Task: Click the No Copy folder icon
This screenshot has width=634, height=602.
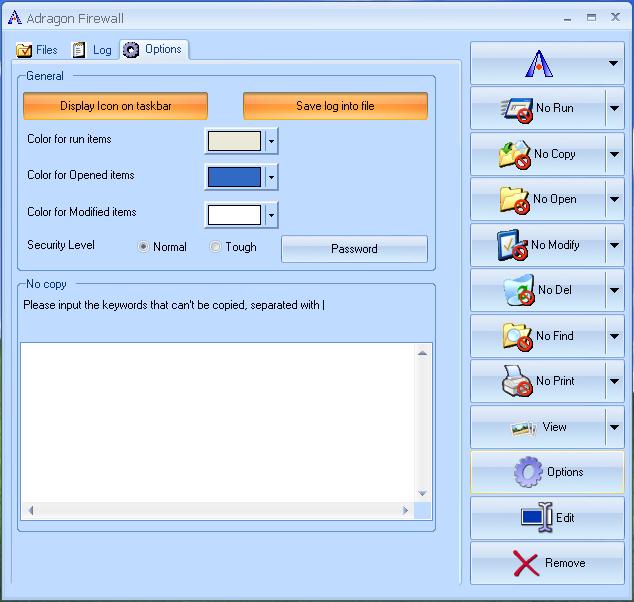Action: (514, 155)
